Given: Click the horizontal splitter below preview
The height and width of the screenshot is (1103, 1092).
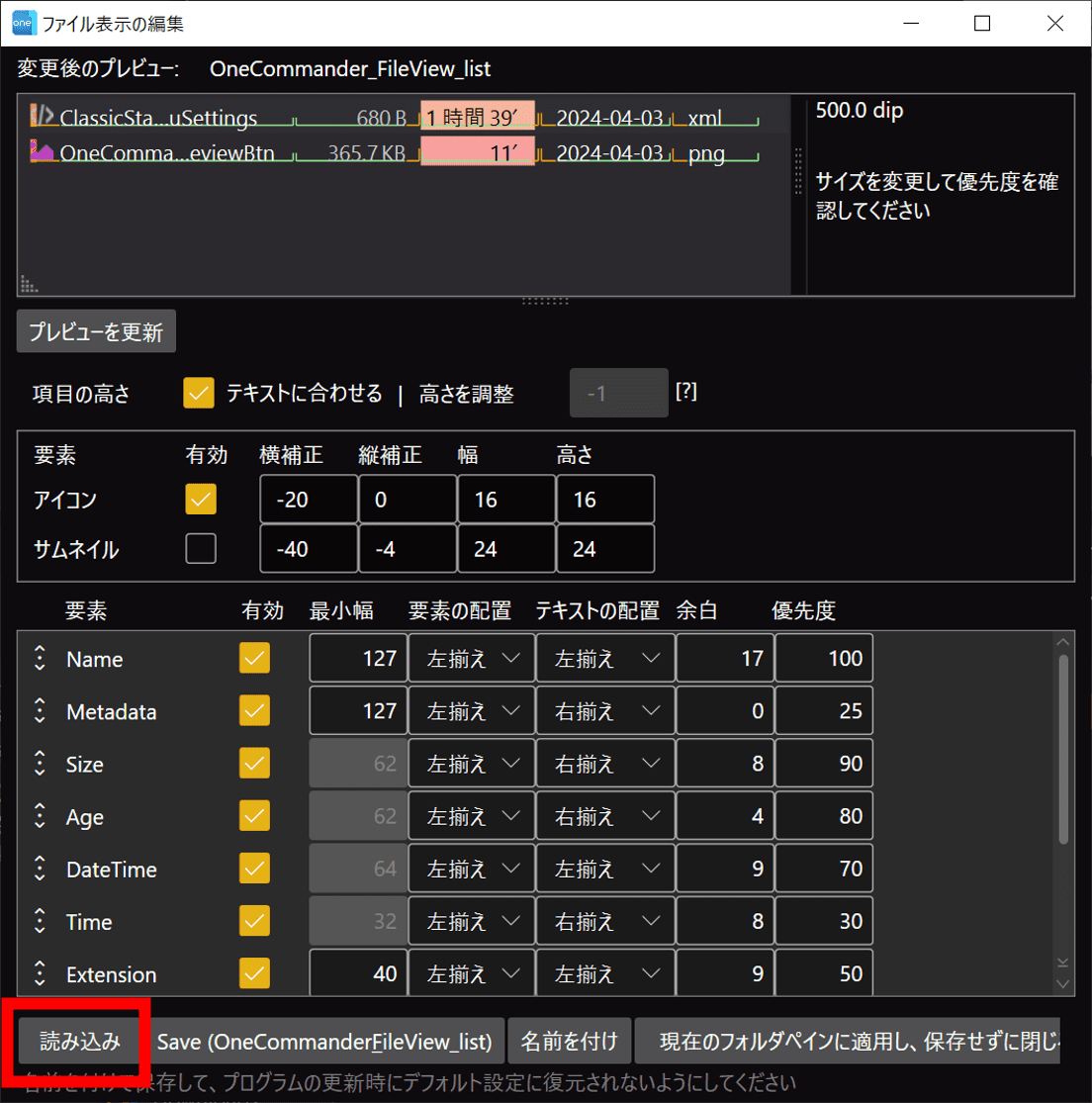Looking at the screenshot, I should pyautogui.click(x=546, y=301).
